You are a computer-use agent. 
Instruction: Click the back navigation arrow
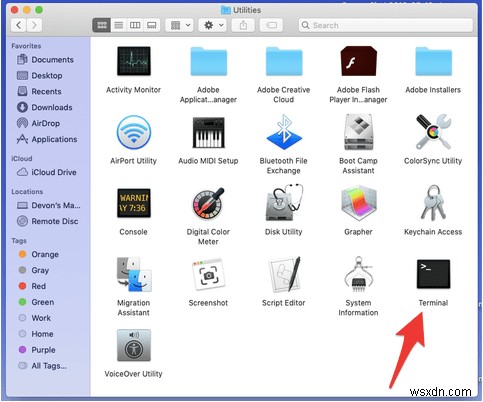[19, 25]
